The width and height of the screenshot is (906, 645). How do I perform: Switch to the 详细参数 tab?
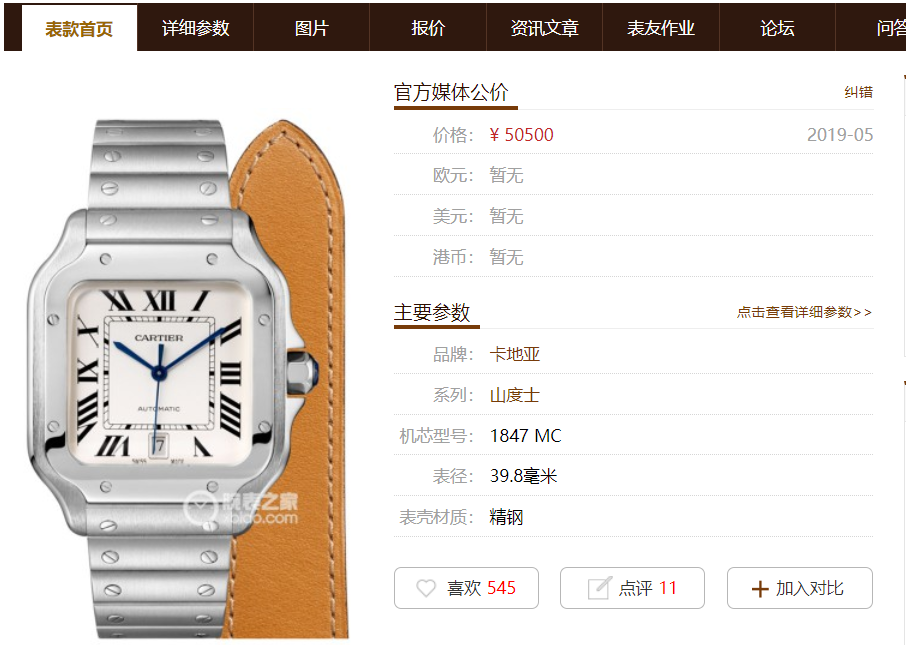195,28
